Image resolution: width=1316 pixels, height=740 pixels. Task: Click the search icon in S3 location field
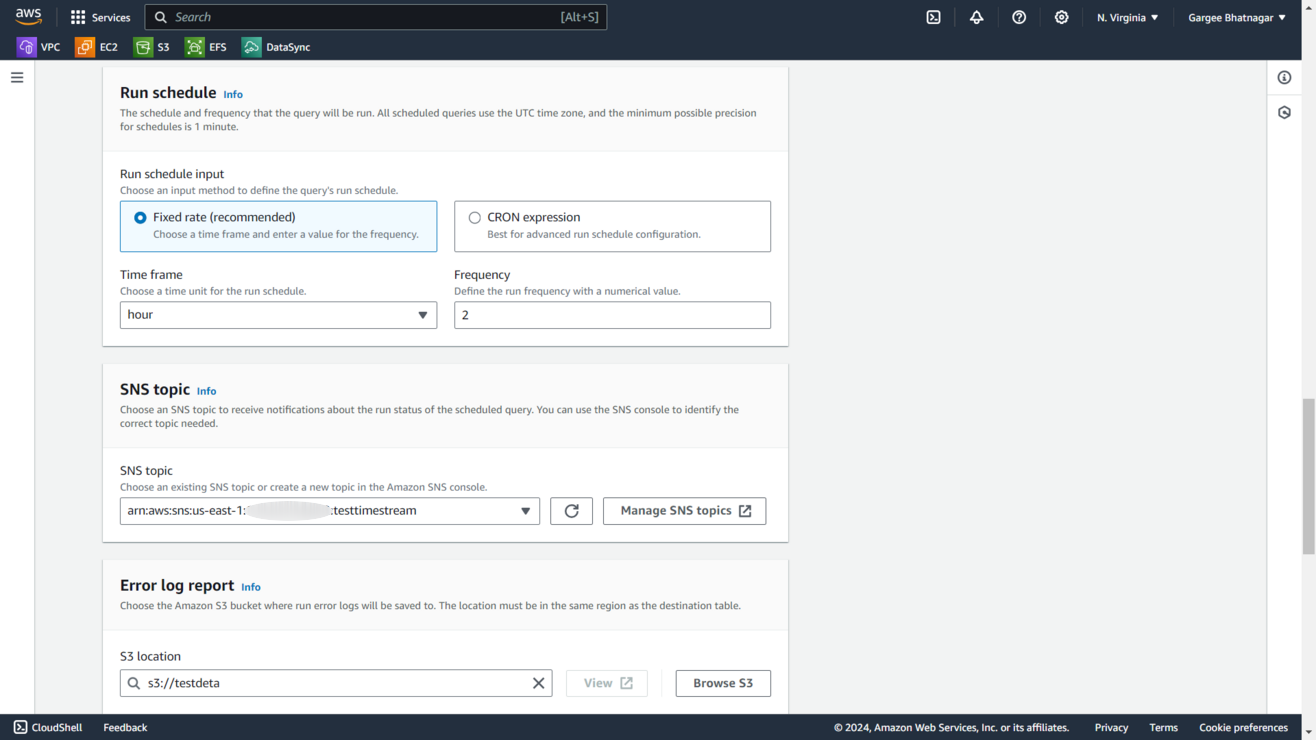[x=134, y=683]
